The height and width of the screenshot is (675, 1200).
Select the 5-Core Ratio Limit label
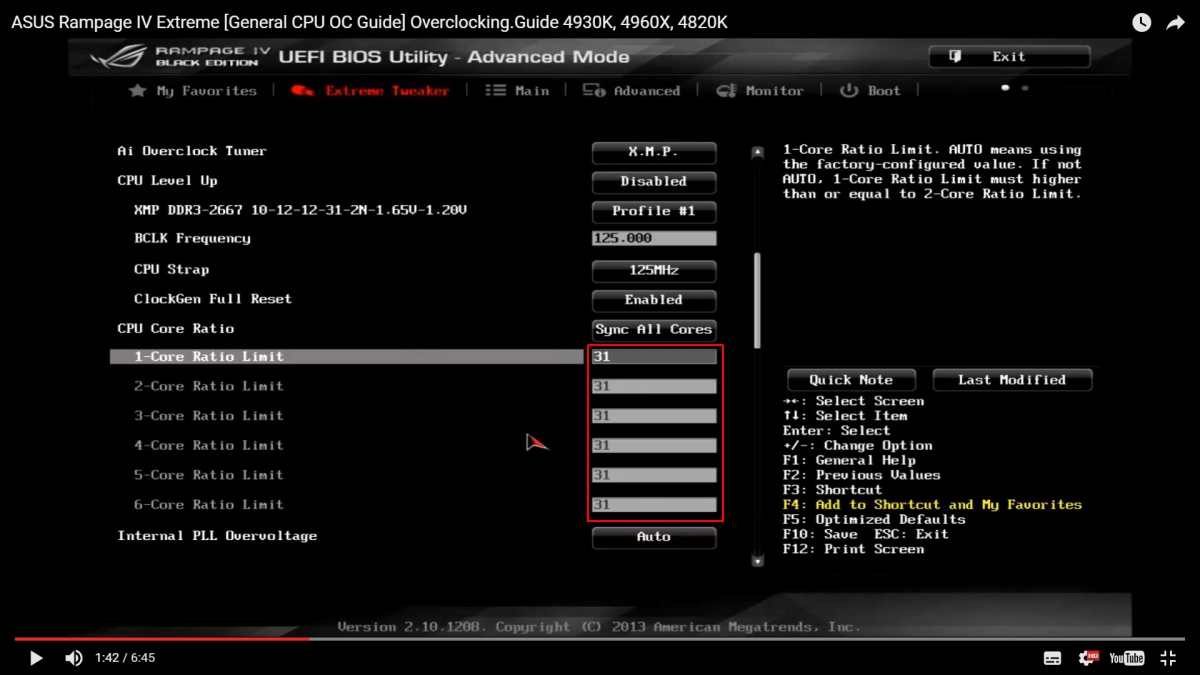pos(209,475)
